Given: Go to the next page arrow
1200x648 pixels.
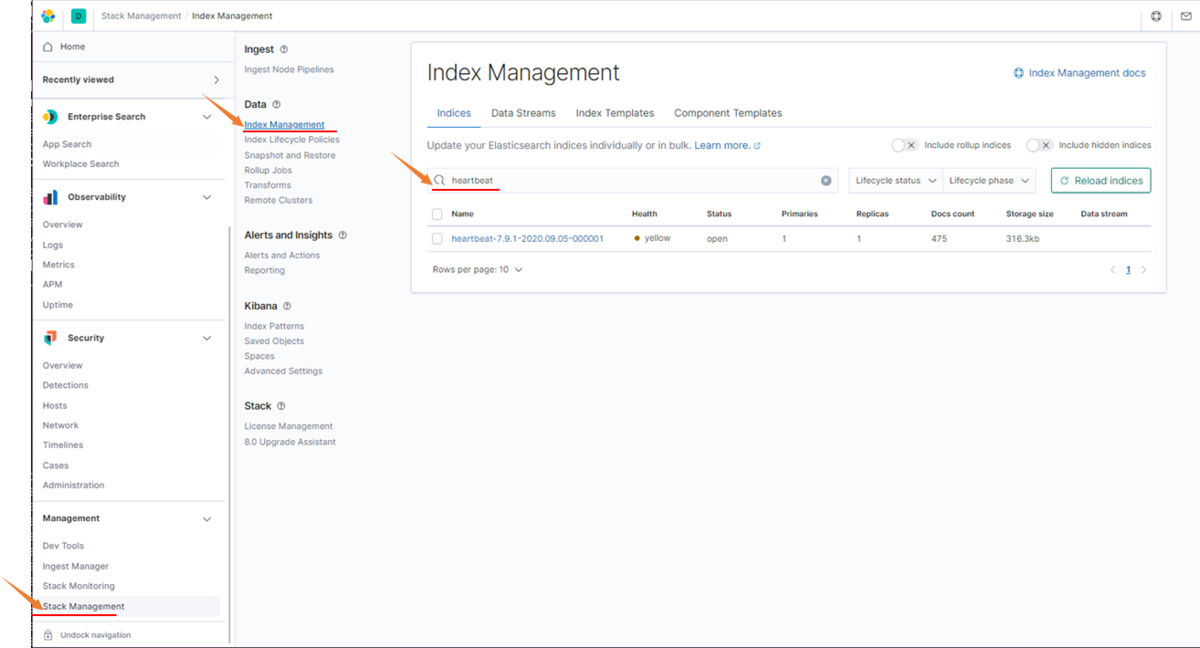Looking at the screenshot, I should (1144, 270).
